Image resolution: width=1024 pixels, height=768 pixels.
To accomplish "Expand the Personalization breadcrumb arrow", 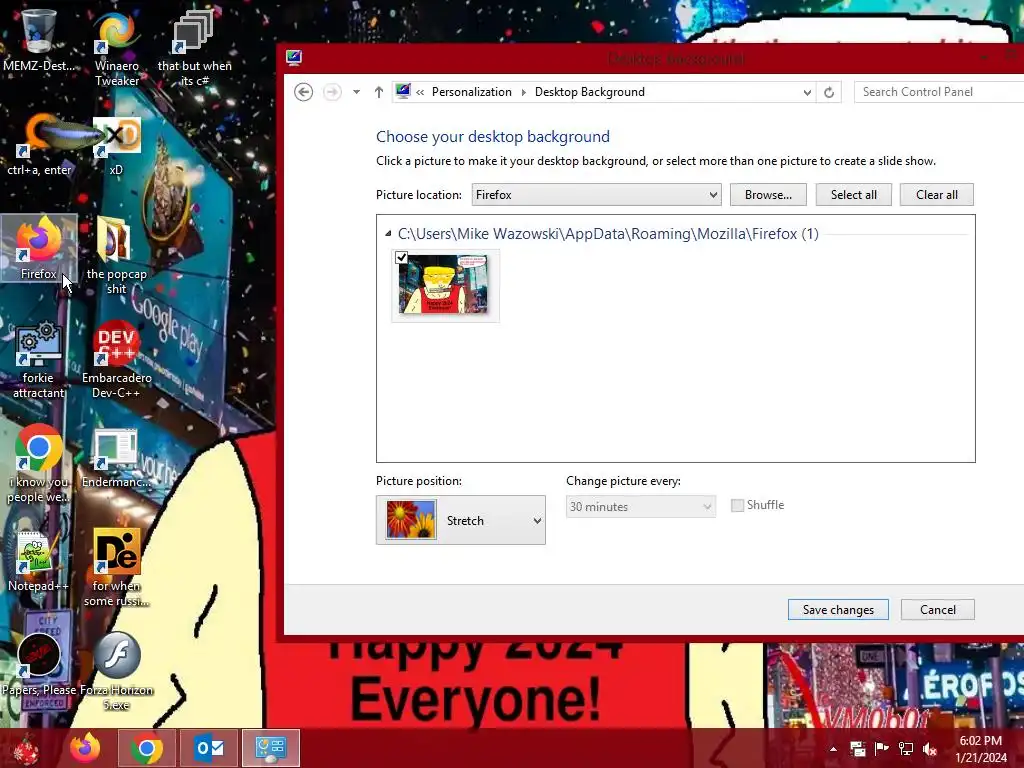I will coord(523,92).
